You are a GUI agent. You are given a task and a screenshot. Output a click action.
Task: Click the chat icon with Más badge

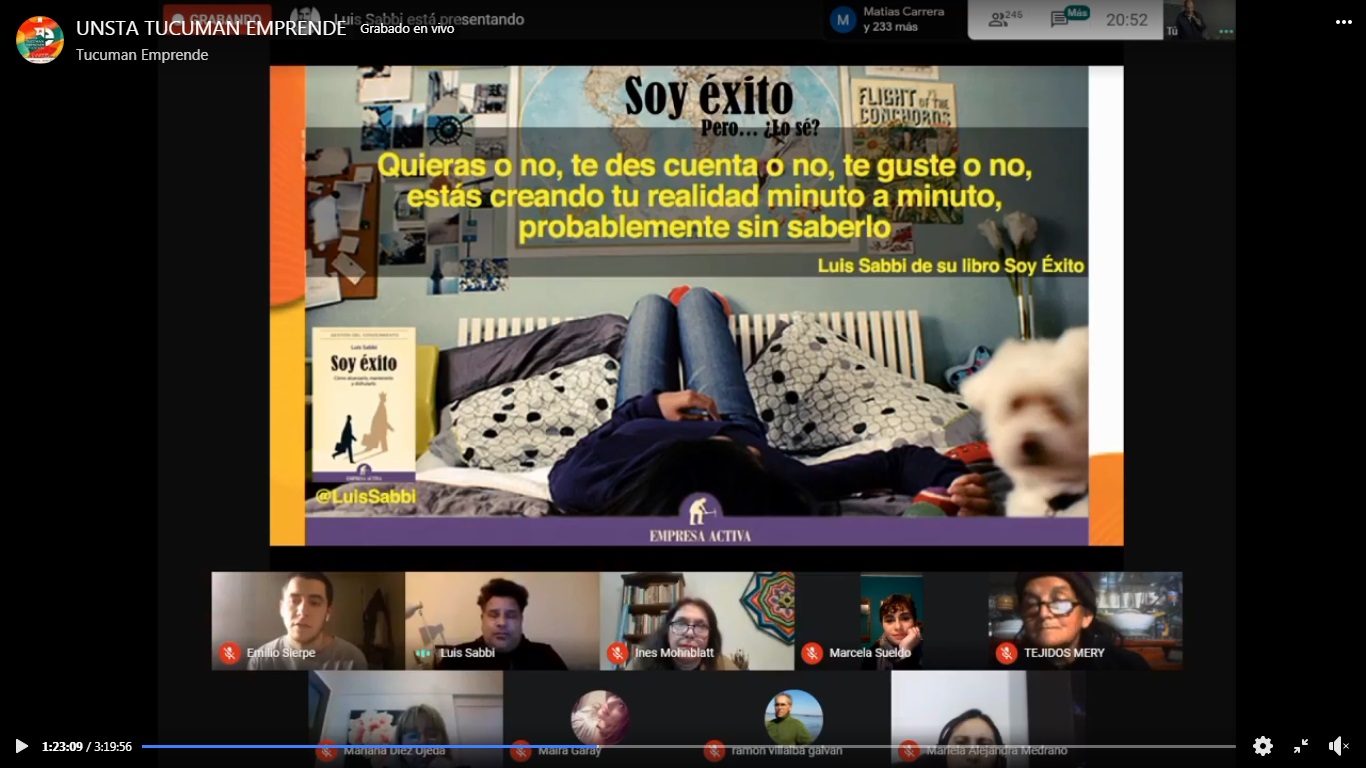click(1060, 19)
